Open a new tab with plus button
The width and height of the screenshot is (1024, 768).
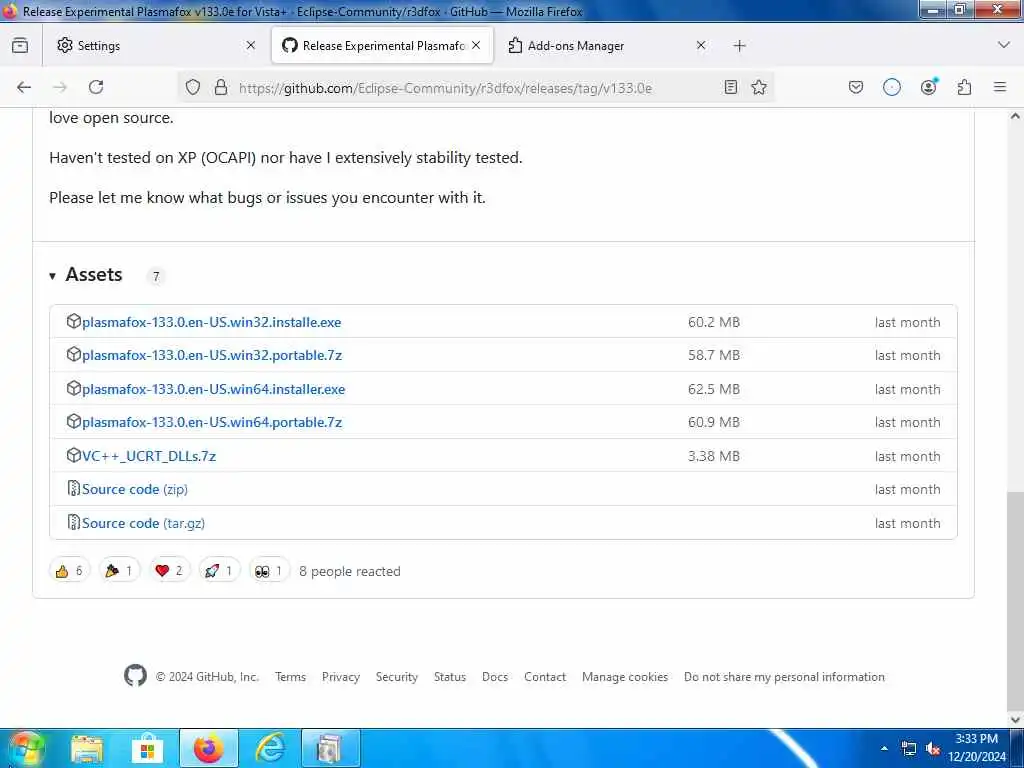pos(739,46)
